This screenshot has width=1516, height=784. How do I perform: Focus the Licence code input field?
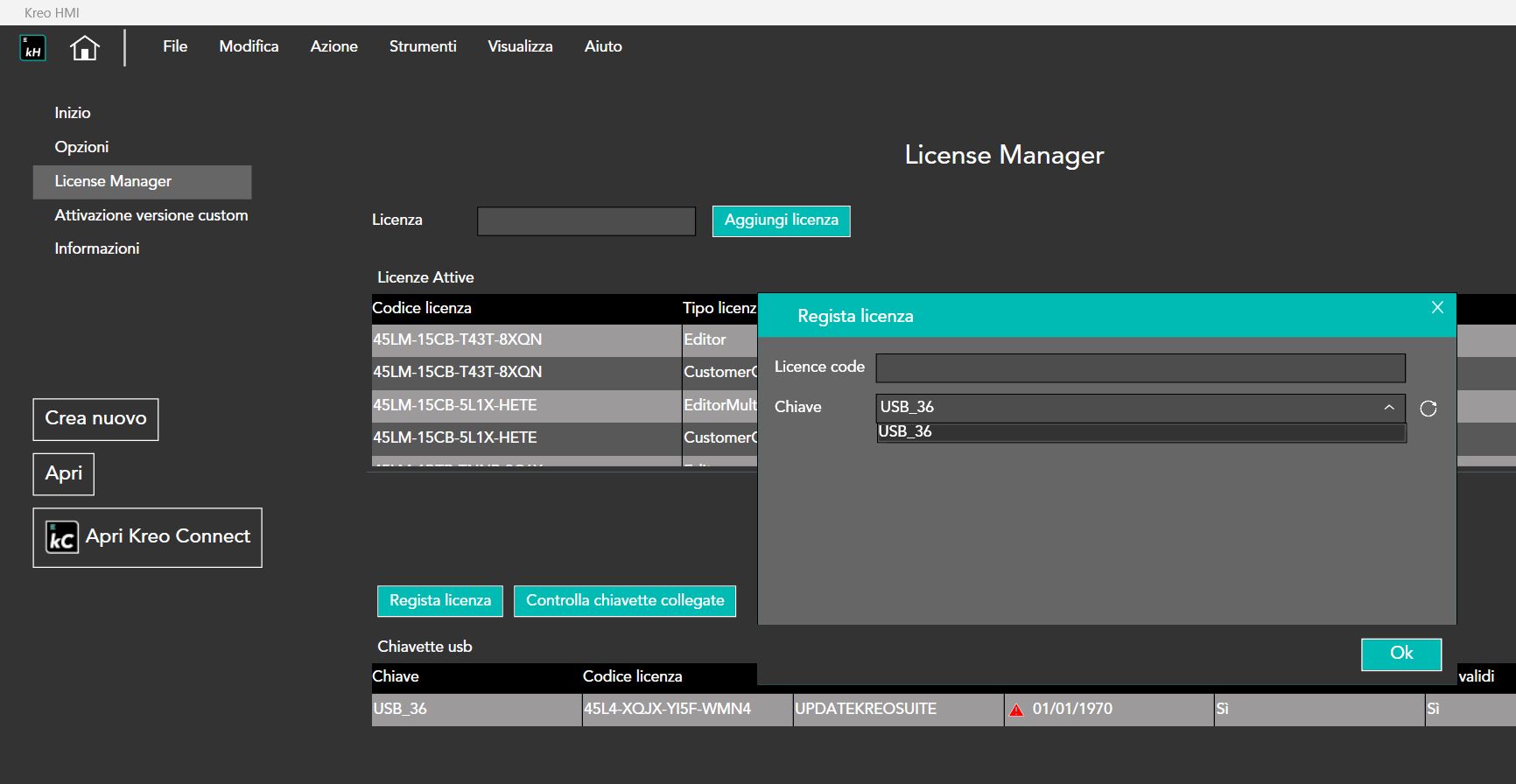click(x=1141, y=368)
